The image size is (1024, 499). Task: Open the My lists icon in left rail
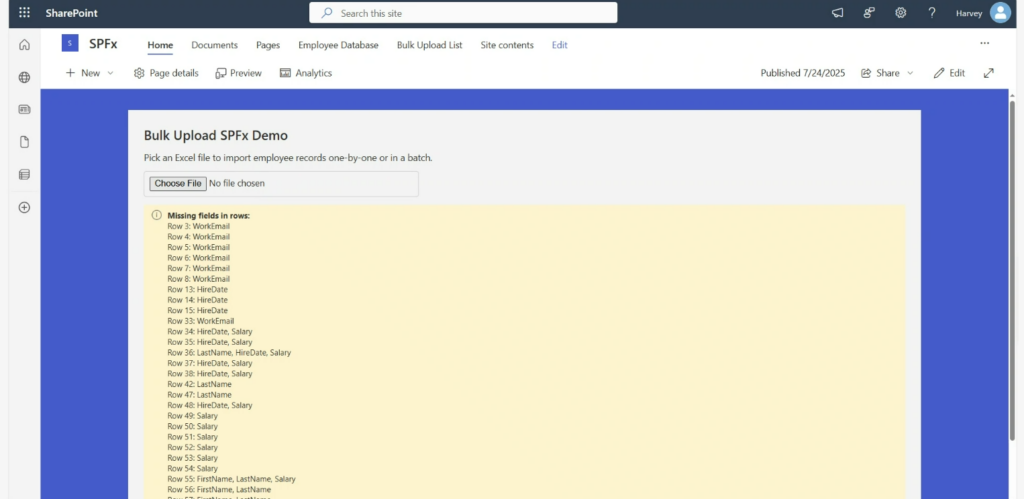24,174
